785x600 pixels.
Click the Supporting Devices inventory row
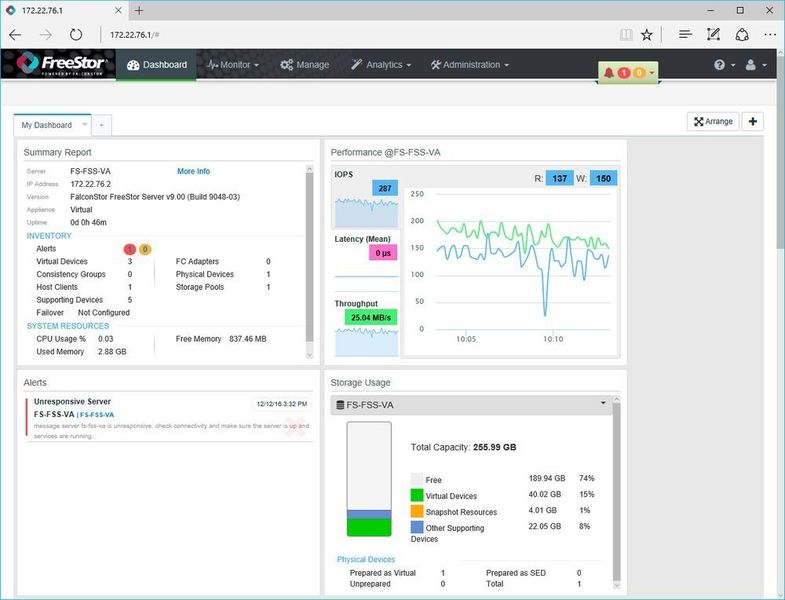click(84, 300)
